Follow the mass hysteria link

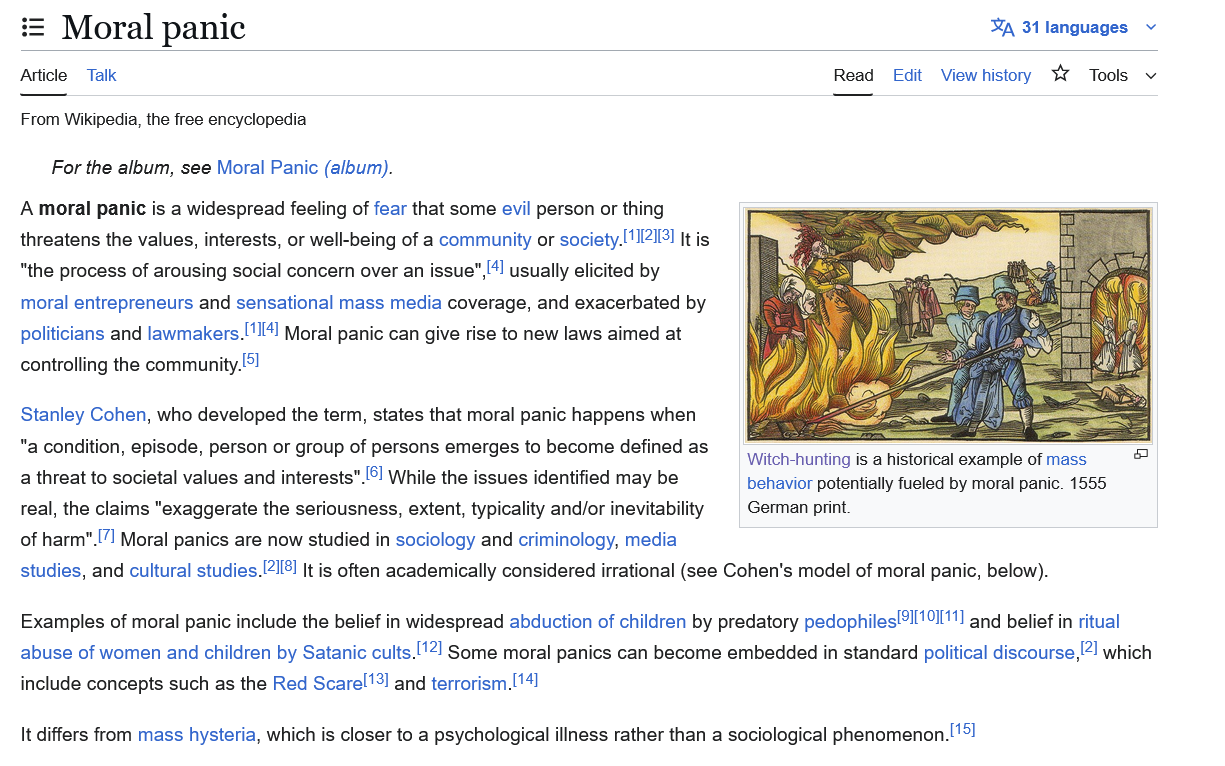click(x=197, y=734)
